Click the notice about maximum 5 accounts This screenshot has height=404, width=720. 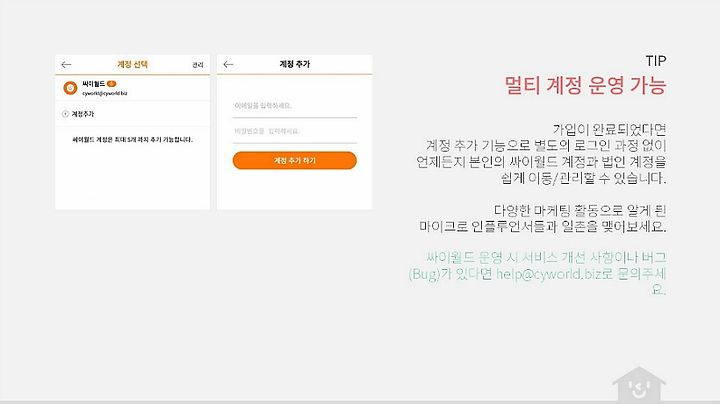pyautogui.click(x=133, y=140)
